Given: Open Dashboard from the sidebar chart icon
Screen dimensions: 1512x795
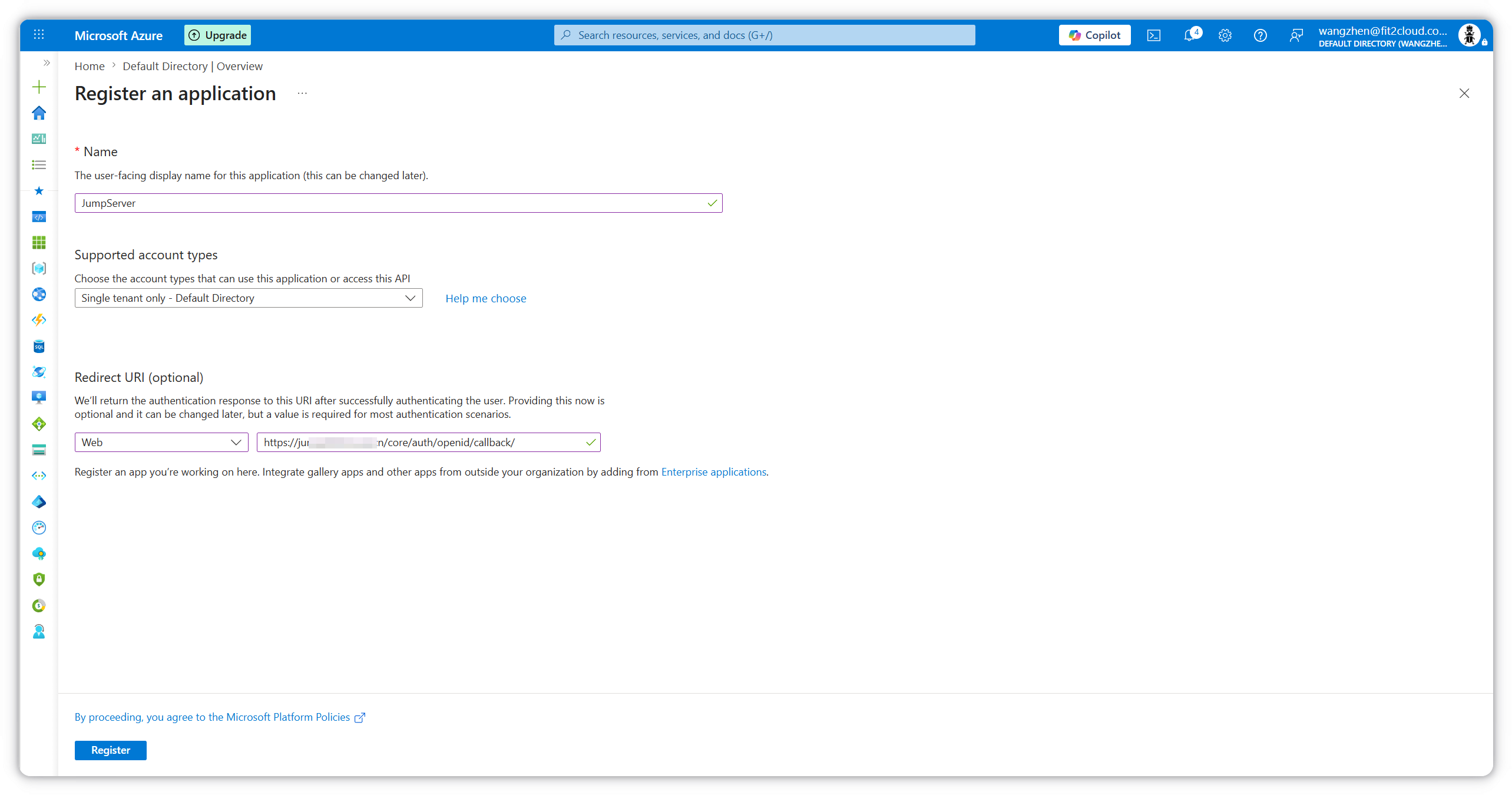Looking at the screenshot, I should click(x=39, y=138).
